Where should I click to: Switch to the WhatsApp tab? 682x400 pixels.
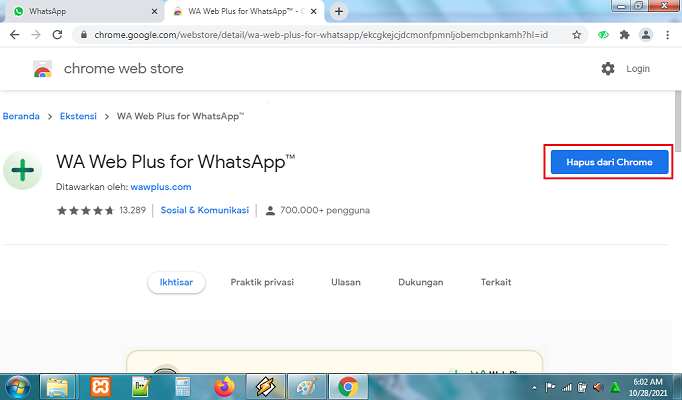coord(83,11)
